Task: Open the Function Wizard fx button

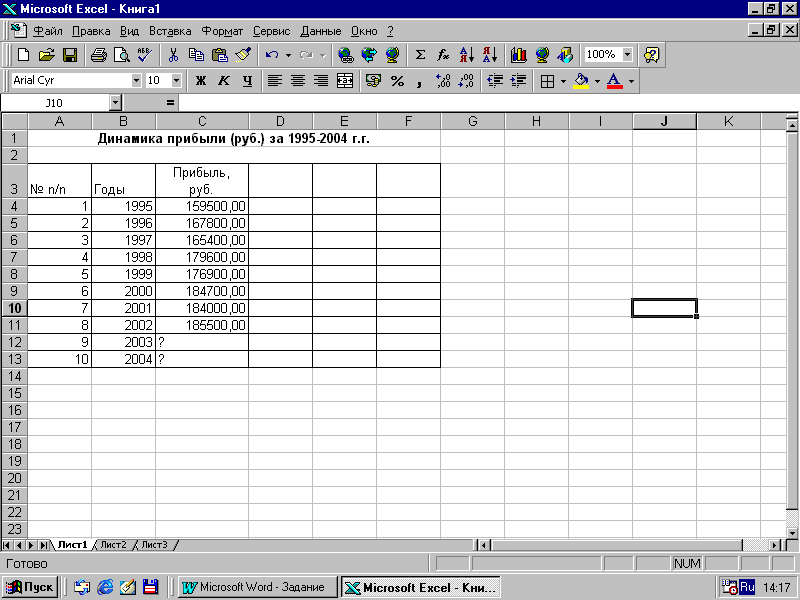Action: [443, 55]
